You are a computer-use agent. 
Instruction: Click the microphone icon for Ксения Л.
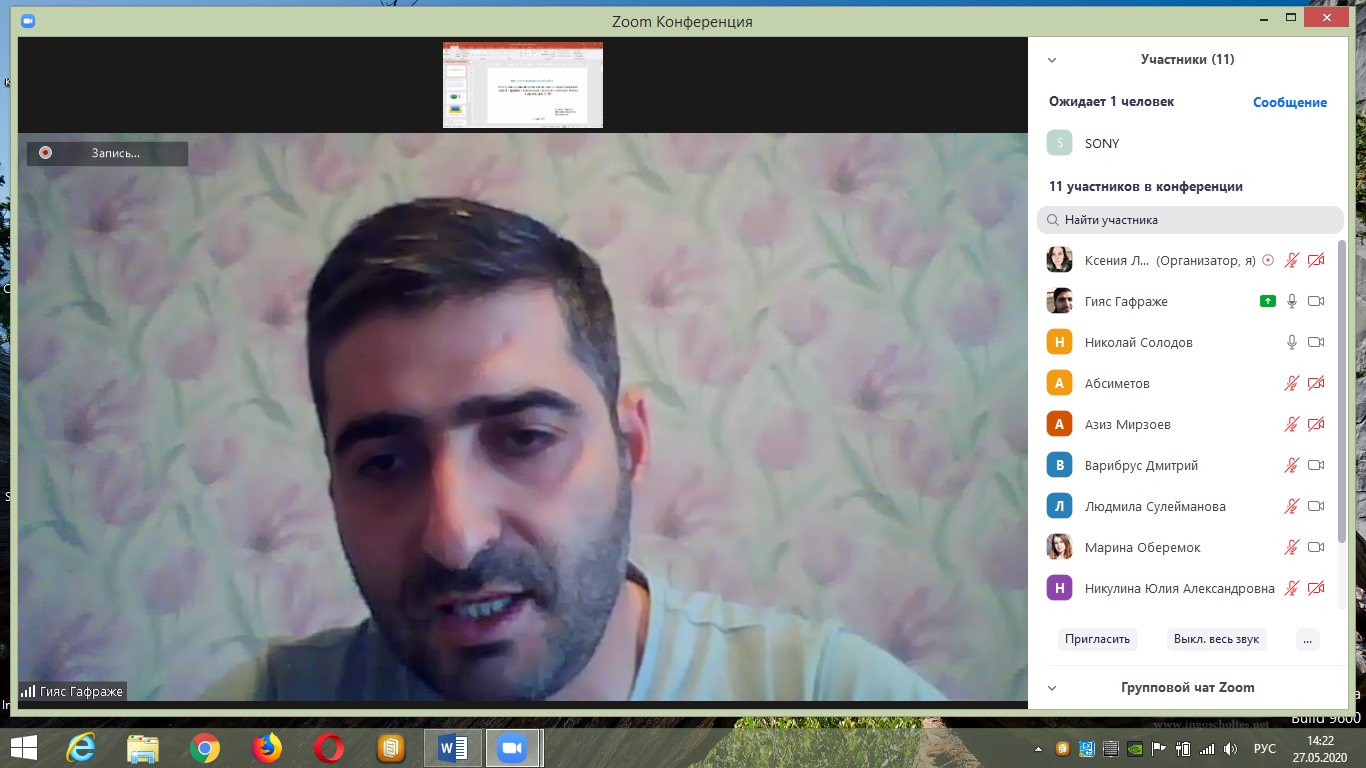pos(1292,260)
